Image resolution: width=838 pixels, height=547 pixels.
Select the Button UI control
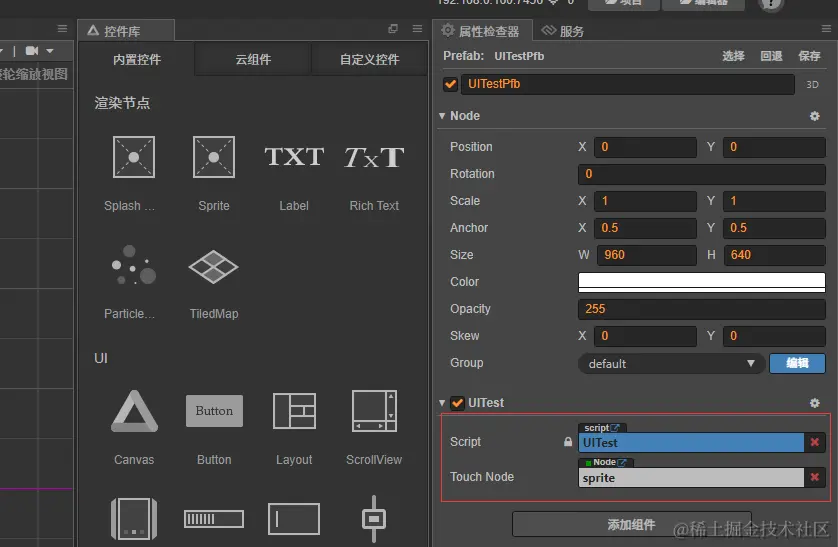coord(214,411)
